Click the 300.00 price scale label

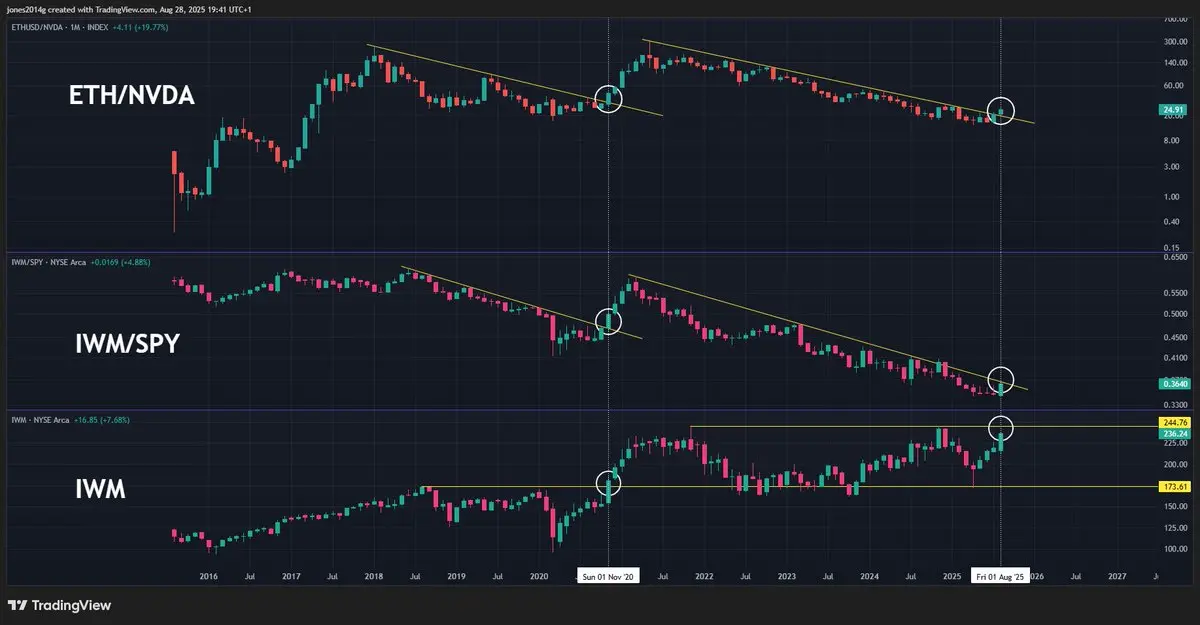point(1174,43)
